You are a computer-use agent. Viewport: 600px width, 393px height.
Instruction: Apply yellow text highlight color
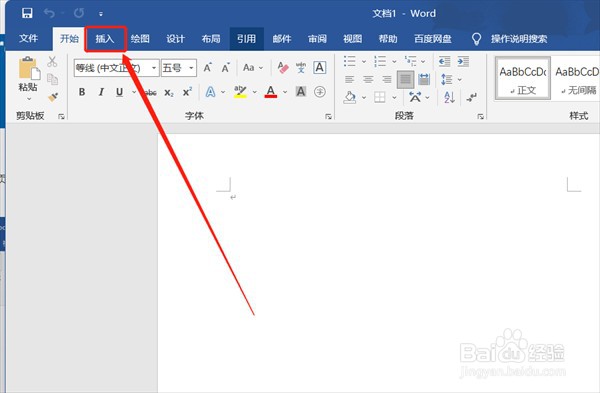click(240, 92)
